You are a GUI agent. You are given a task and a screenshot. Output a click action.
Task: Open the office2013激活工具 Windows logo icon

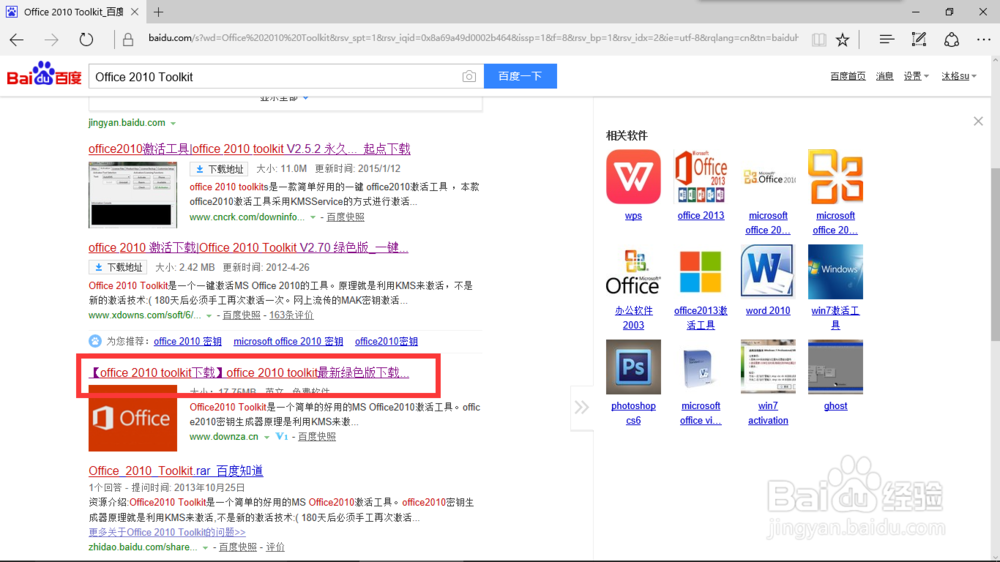(x=701, y=272)
